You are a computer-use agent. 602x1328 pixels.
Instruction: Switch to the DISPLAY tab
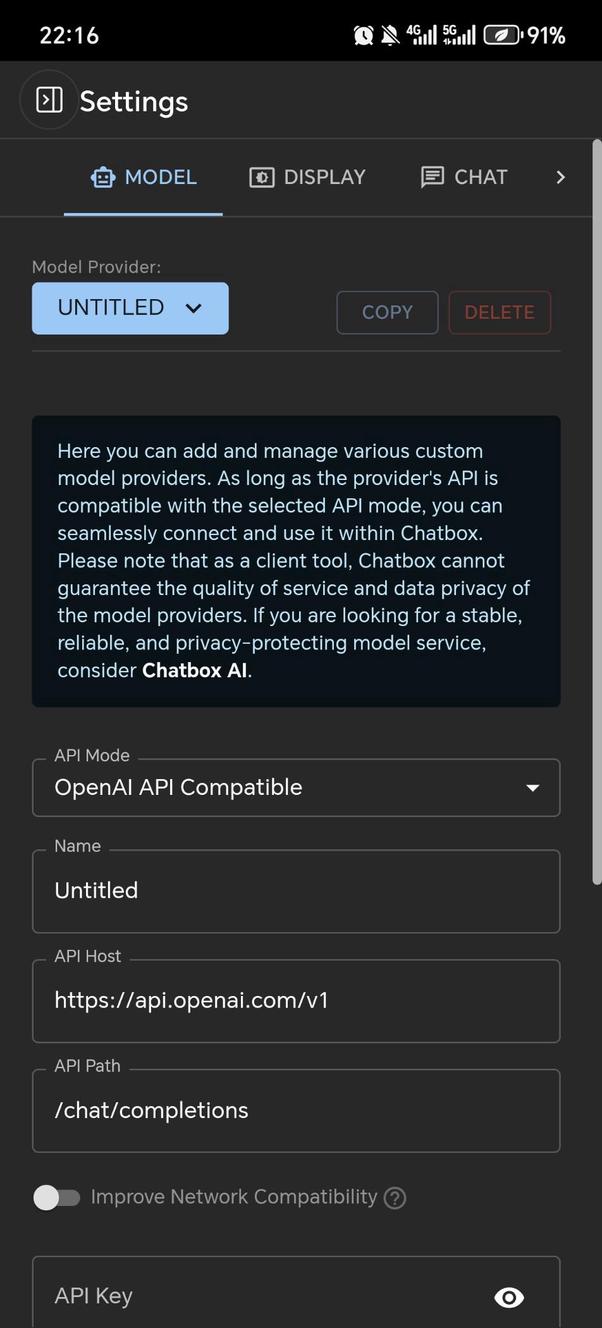pyautogui.click(x=307, y=178)
